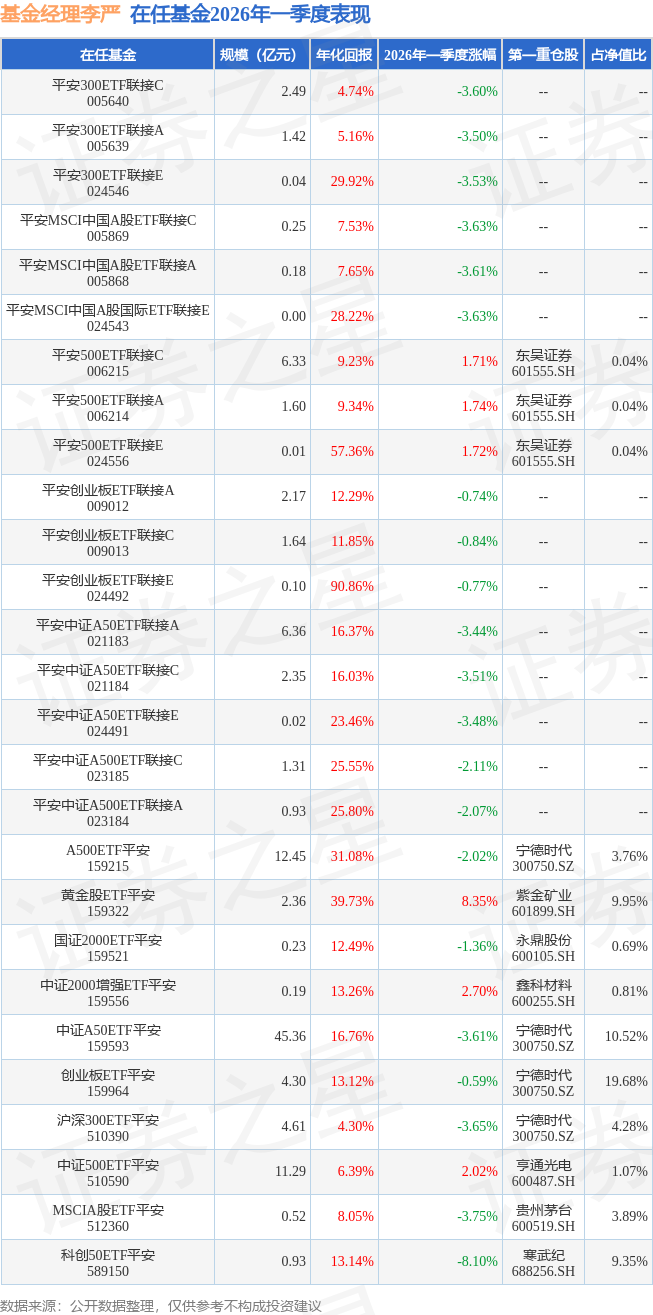Click the 占净值比 column header

coord(618,55)
